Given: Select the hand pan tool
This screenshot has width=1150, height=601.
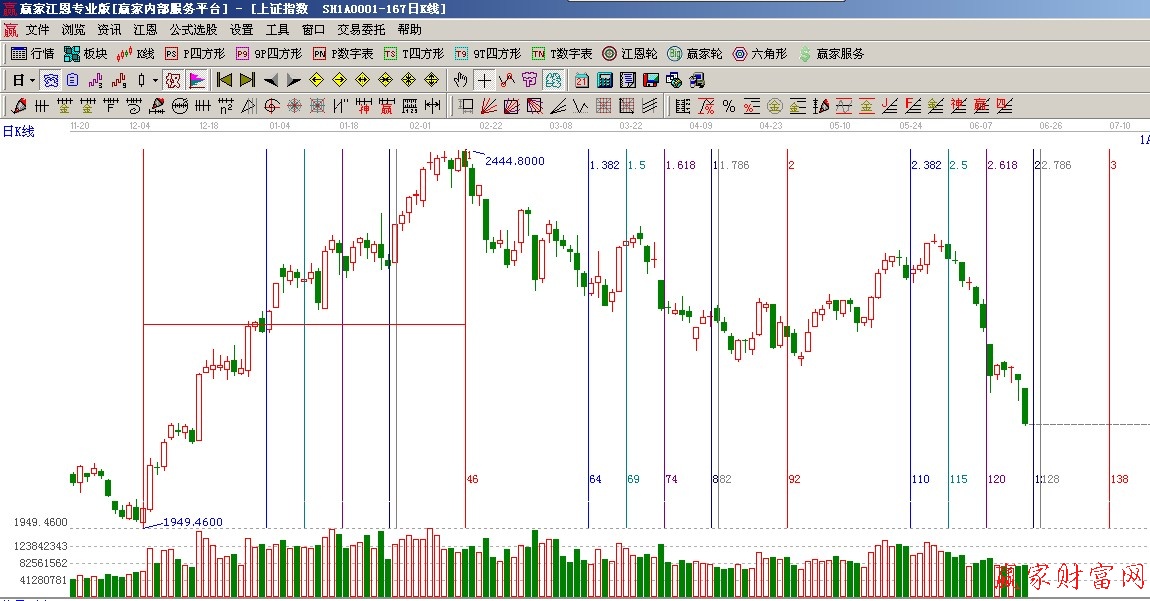Looking at the screenshot, I should (x=460, y=80).
